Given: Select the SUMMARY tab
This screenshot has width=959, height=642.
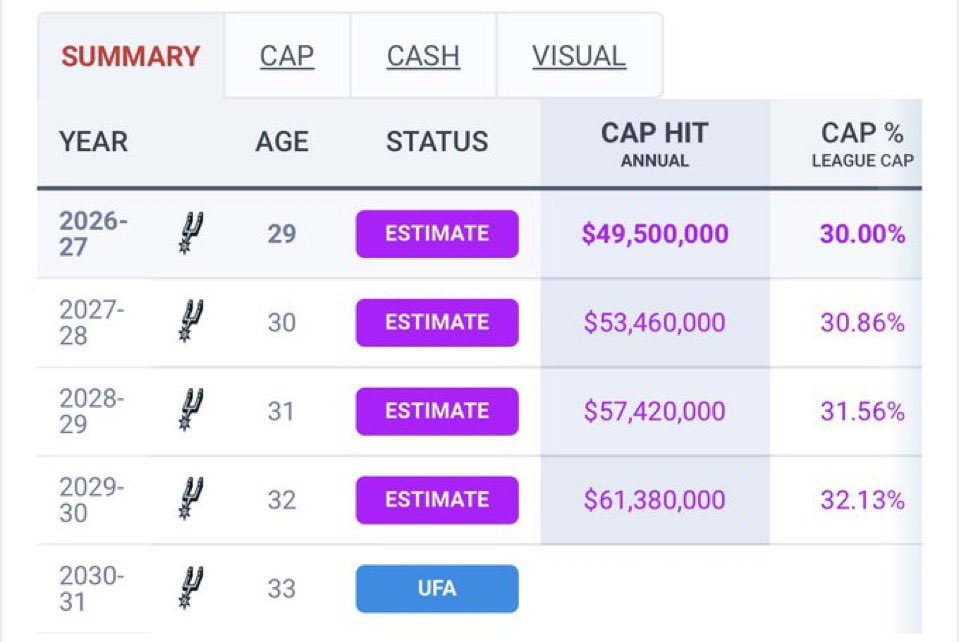Looking at the screenshot, I should coord(130,56).
